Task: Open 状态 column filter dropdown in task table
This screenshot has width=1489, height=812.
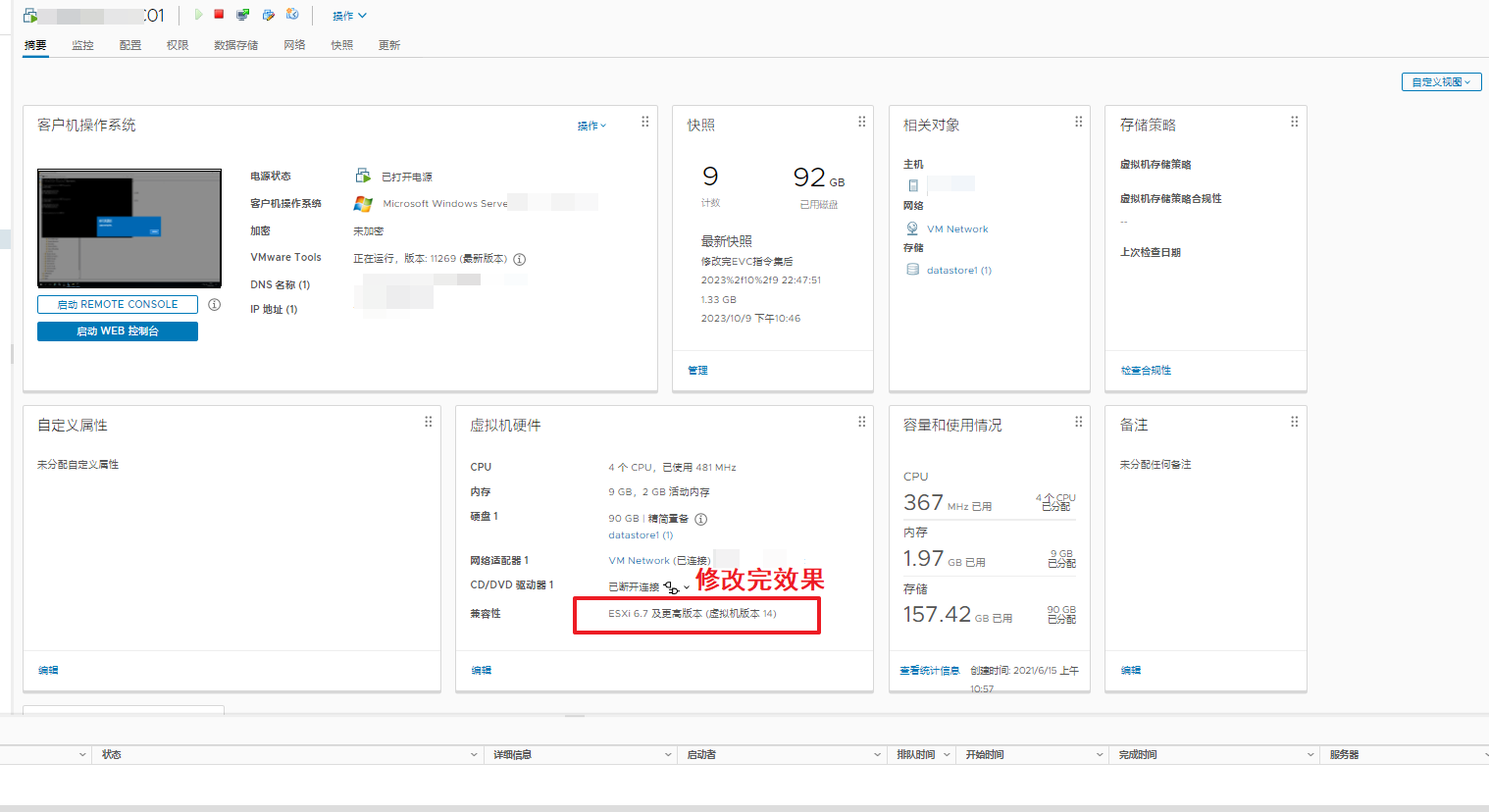Action: [x=474, y=755]
